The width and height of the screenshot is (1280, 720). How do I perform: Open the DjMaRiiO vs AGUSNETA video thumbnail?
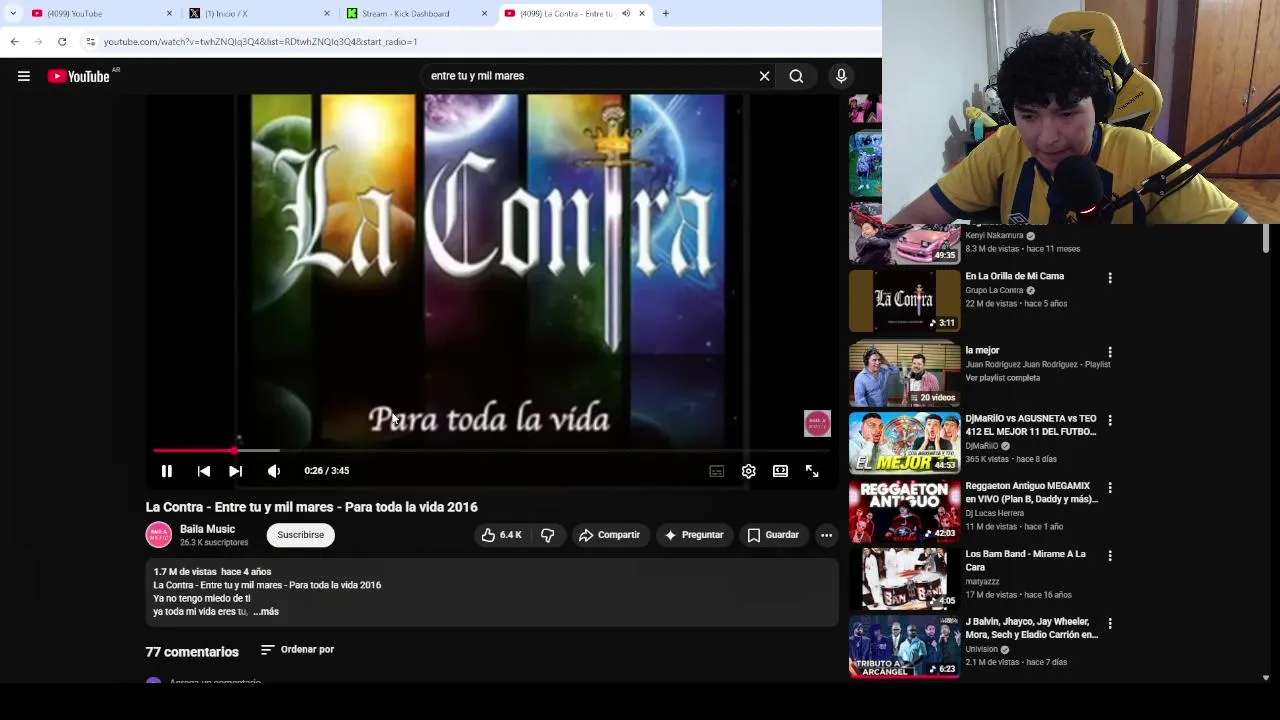[x=904, y=442]
